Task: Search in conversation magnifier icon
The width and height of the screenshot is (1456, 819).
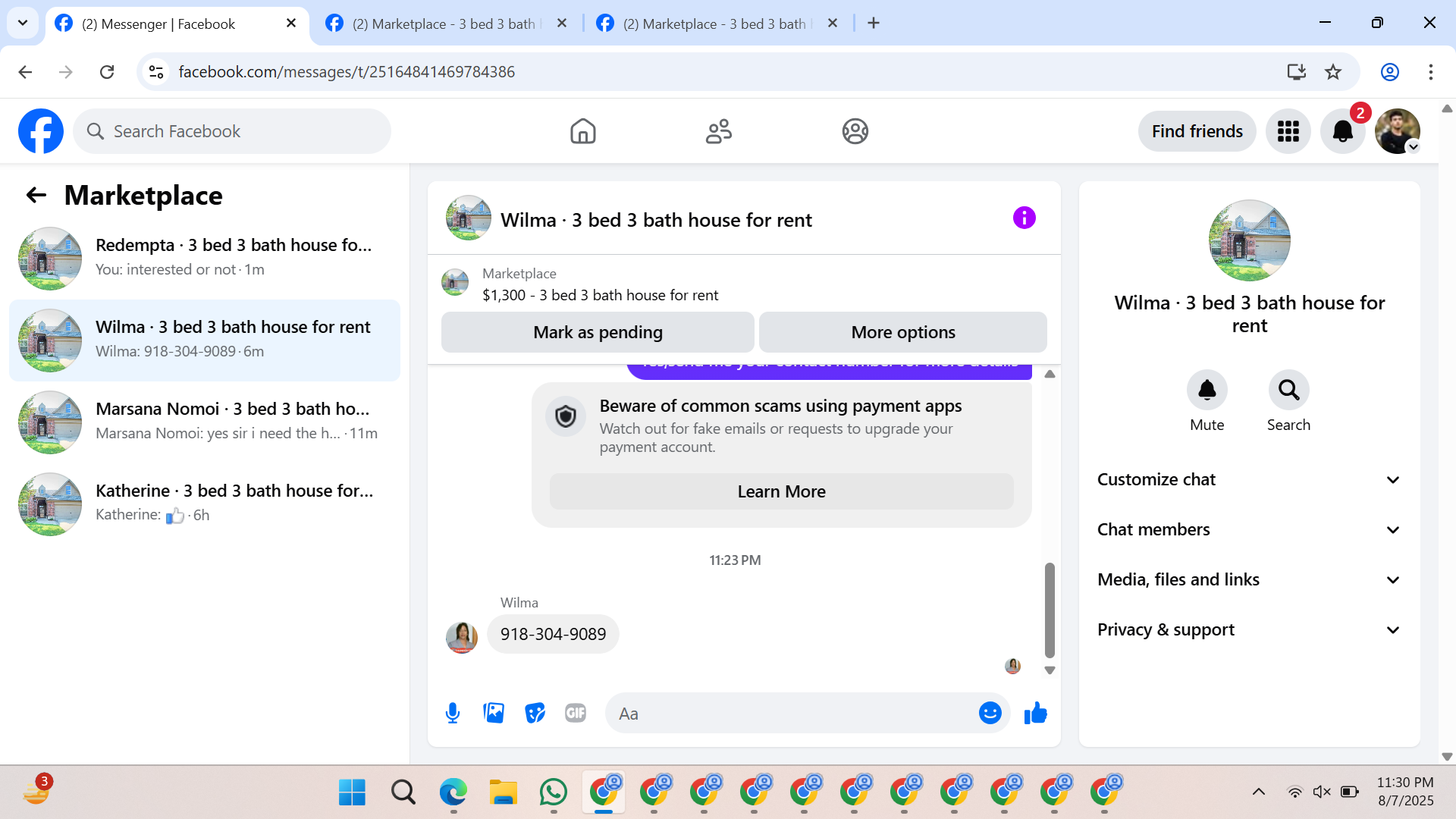Action: click(x=1288, y=390)
